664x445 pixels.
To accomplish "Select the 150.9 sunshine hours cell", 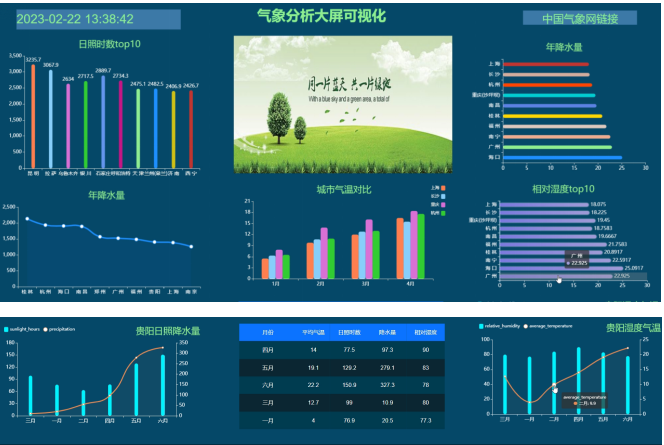I will (x=349, y=385).
